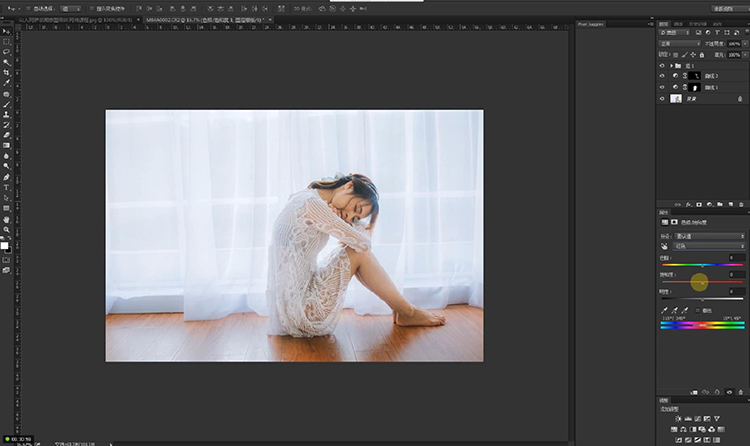750x446 pixels.
Task: Toggle the Colorize checkbox
Action: tap(697, 311)
